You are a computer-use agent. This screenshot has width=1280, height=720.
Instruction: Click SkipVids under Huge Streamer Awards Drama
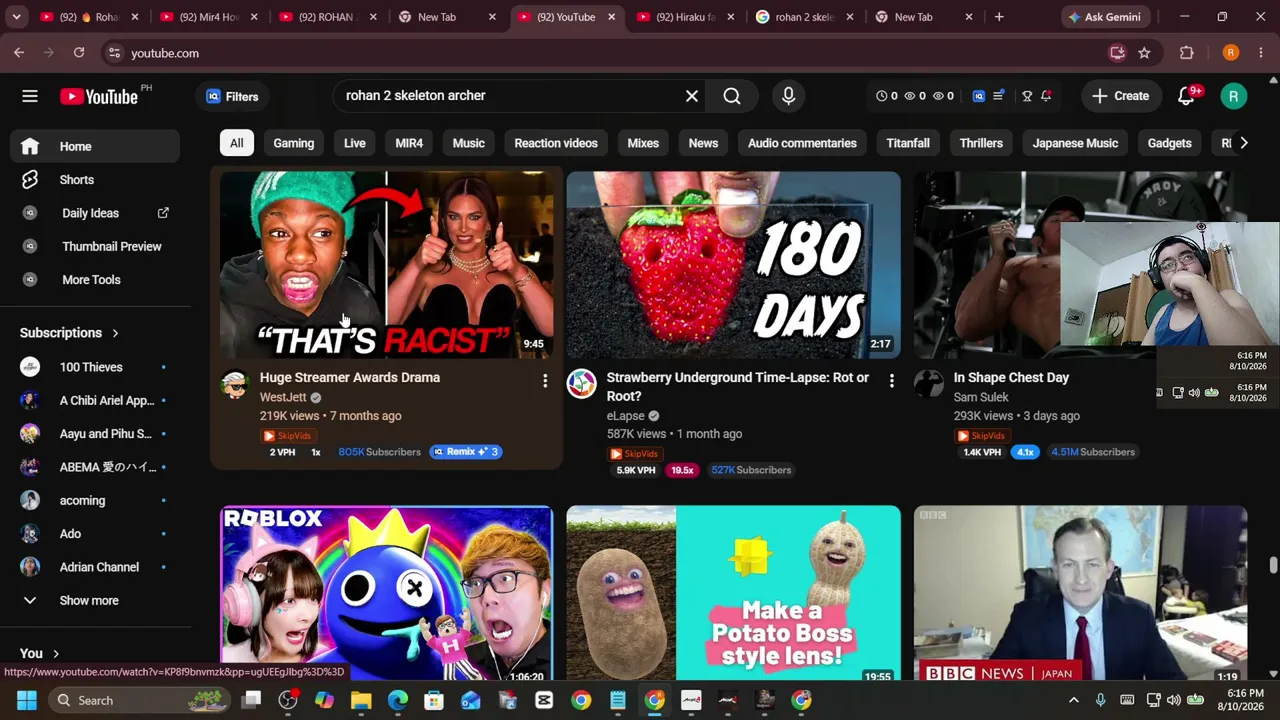[x=287, y=436]
